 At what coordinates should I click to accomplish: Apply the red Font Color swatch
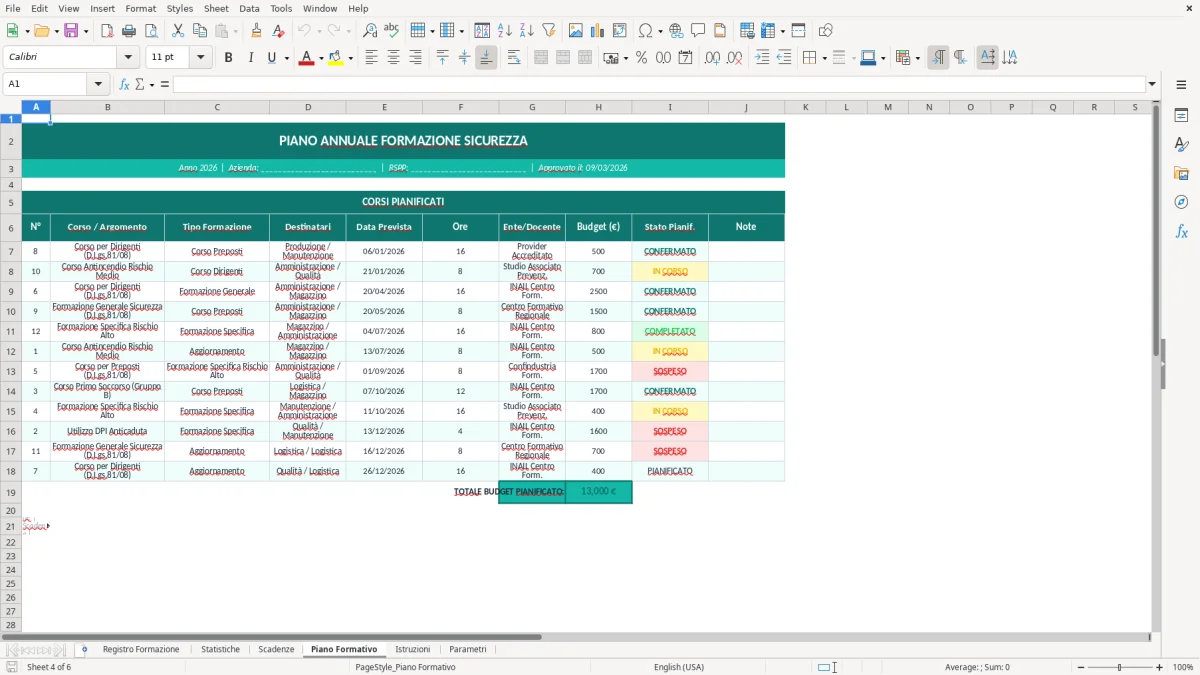(x=306, y=58)
